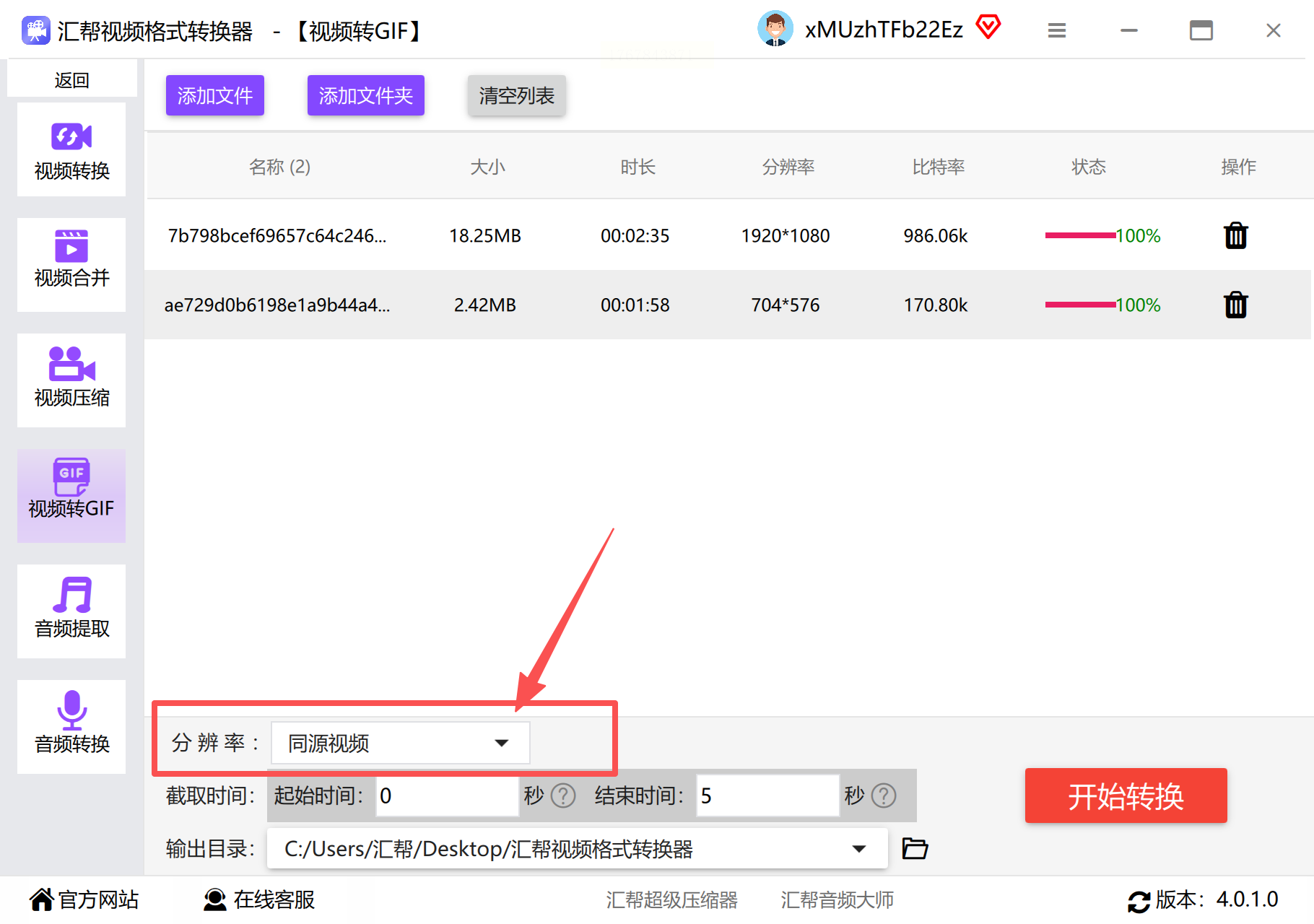Screen dimensions: 1314x924
Task: Open the 音频提取 sidebar tool
Action: (x=71, y=611)
